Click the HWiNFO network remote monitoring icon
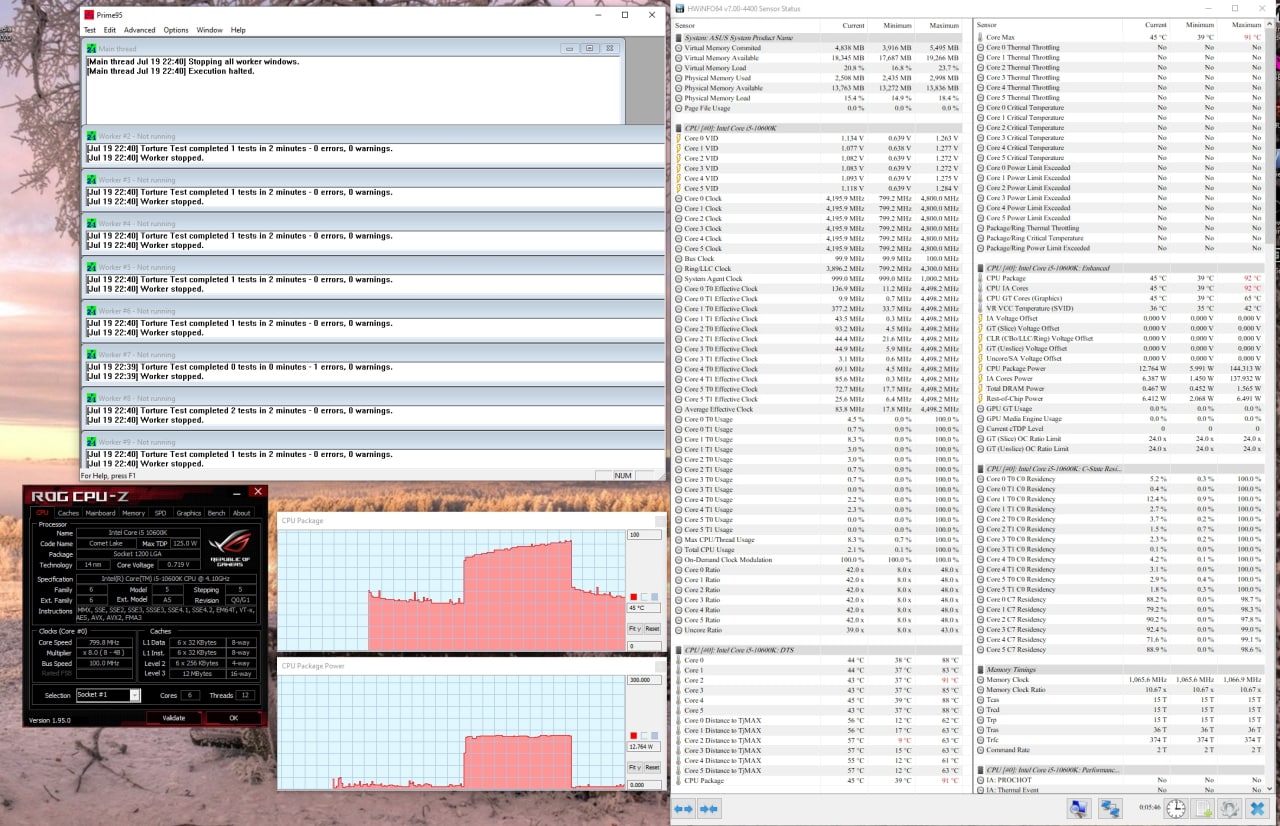 (1110, 808)
